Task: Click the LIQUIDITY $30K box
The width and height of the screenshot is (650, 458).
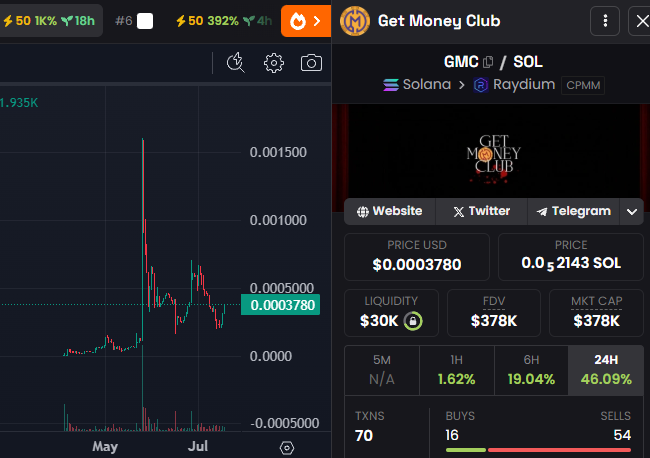Action: [391, 313]
